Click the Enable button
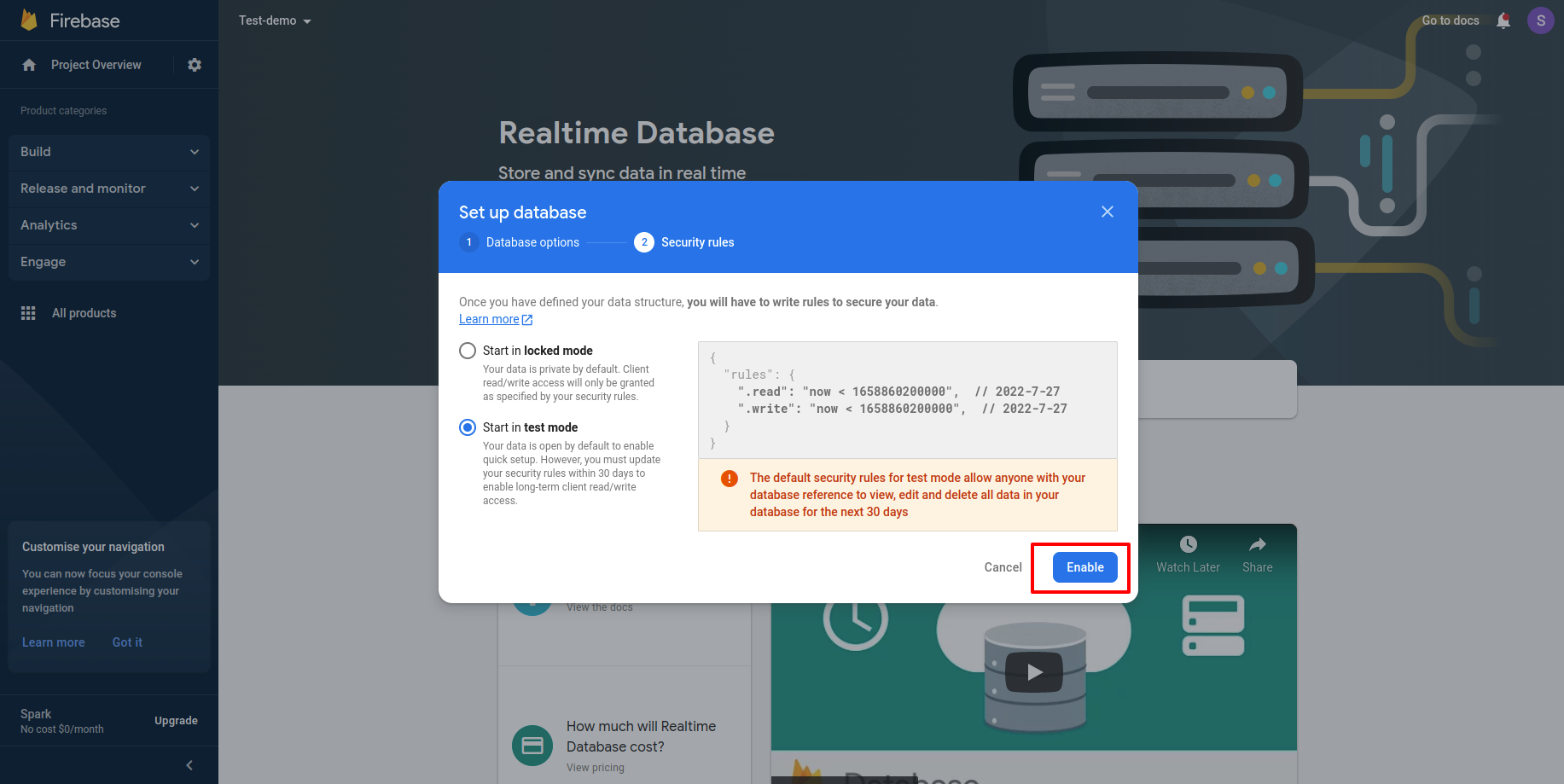The image size is (1564, 784). pos(1084,567)
